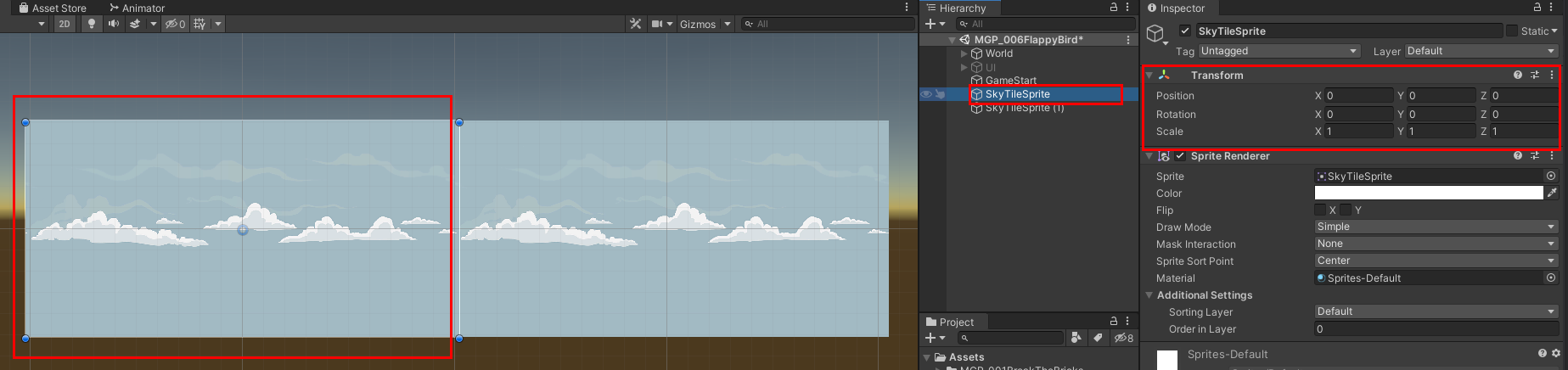Image resolution: width=1568 pixels, height=370 pixels.
Task: Toggle SkyTileSprite scene visibility eye
Action: 926,94
